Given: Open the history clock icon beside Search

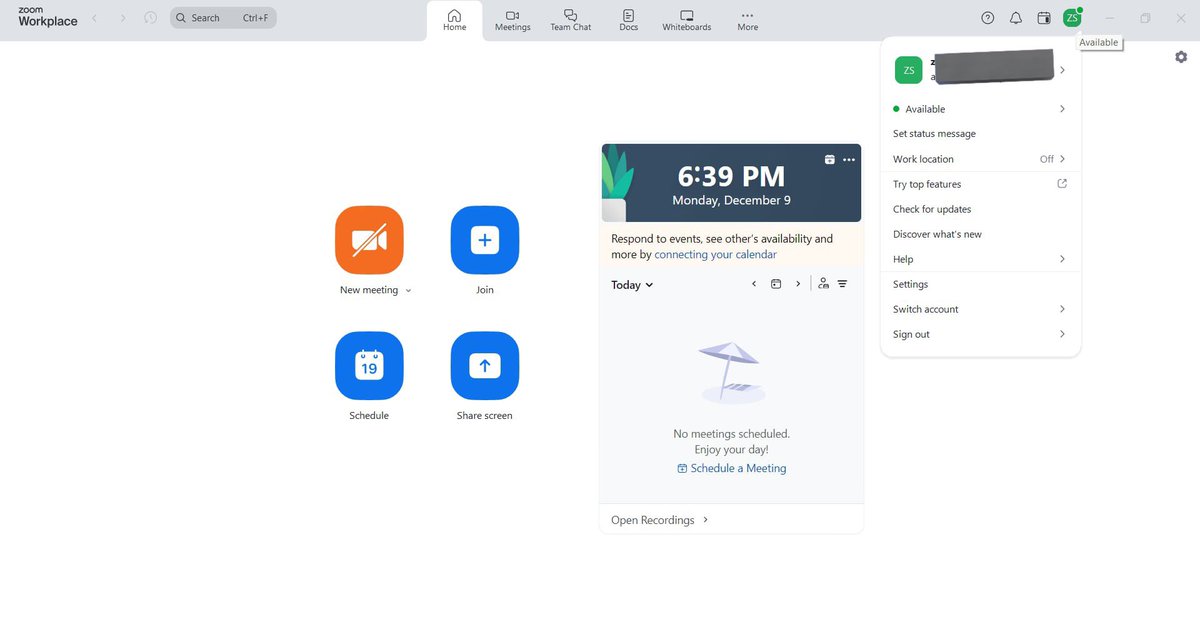Looking at the screenshot, I should point(151,18).
